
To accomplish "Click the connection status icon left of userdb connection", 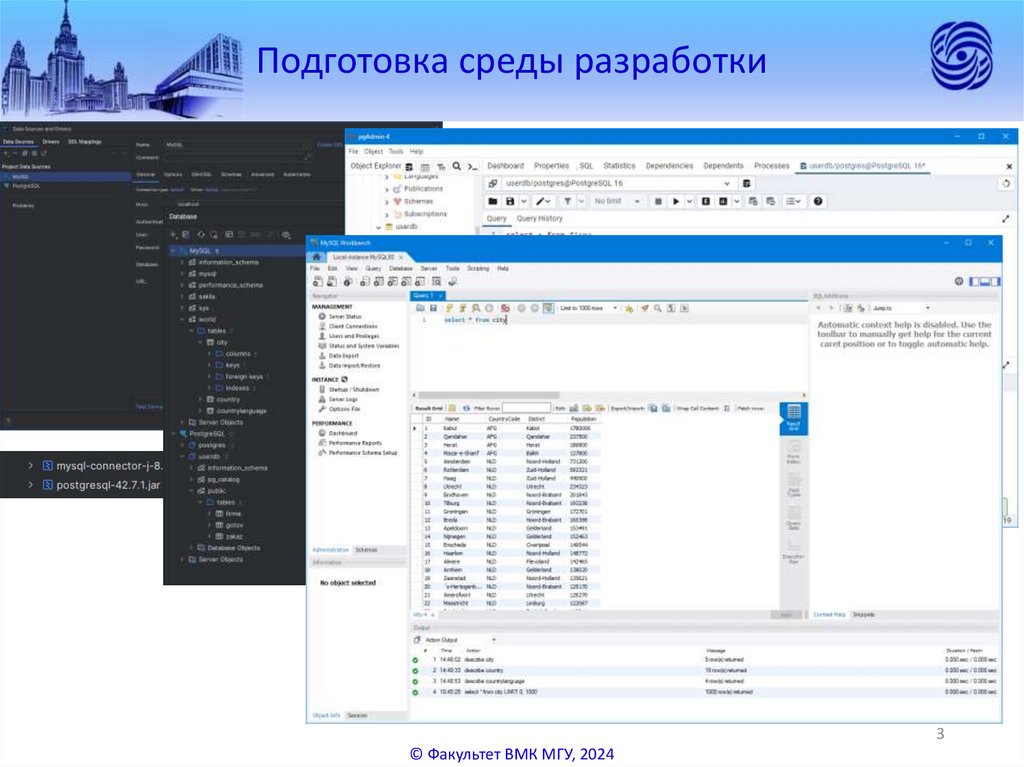I will click(493, 184).
